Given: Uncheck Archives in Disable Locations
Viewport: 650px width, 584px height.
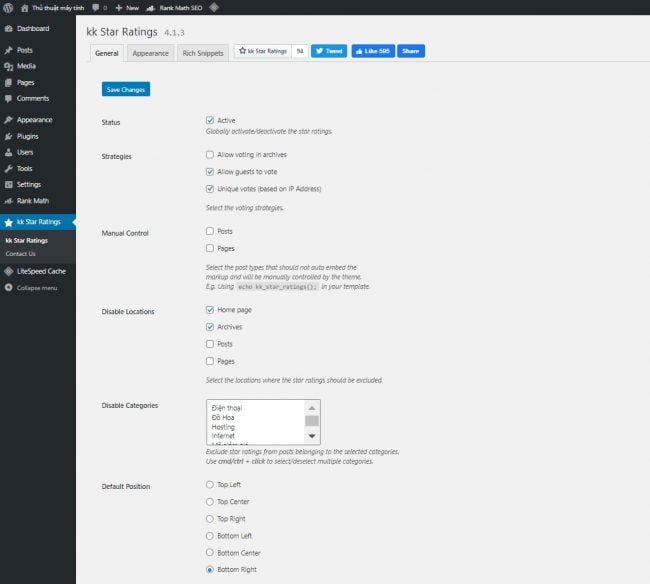Looking at the screenshot, I should 210,327.
